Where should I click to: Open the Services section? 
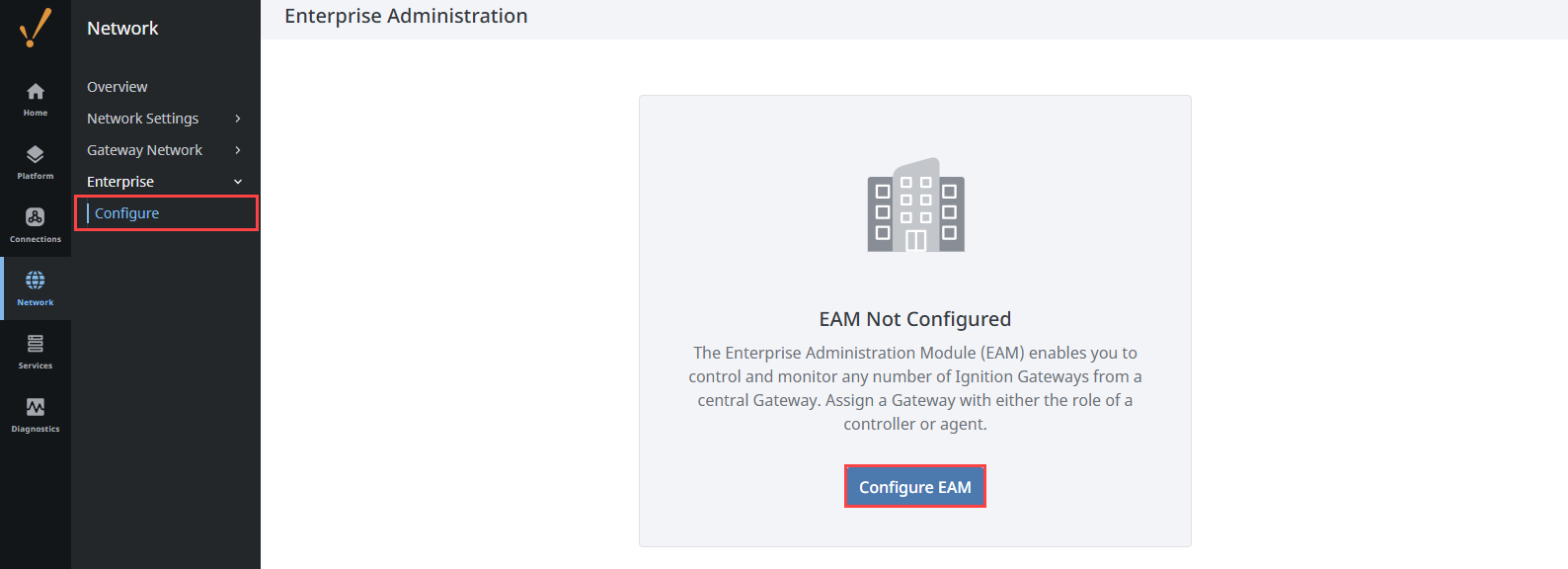pos(36,352)
